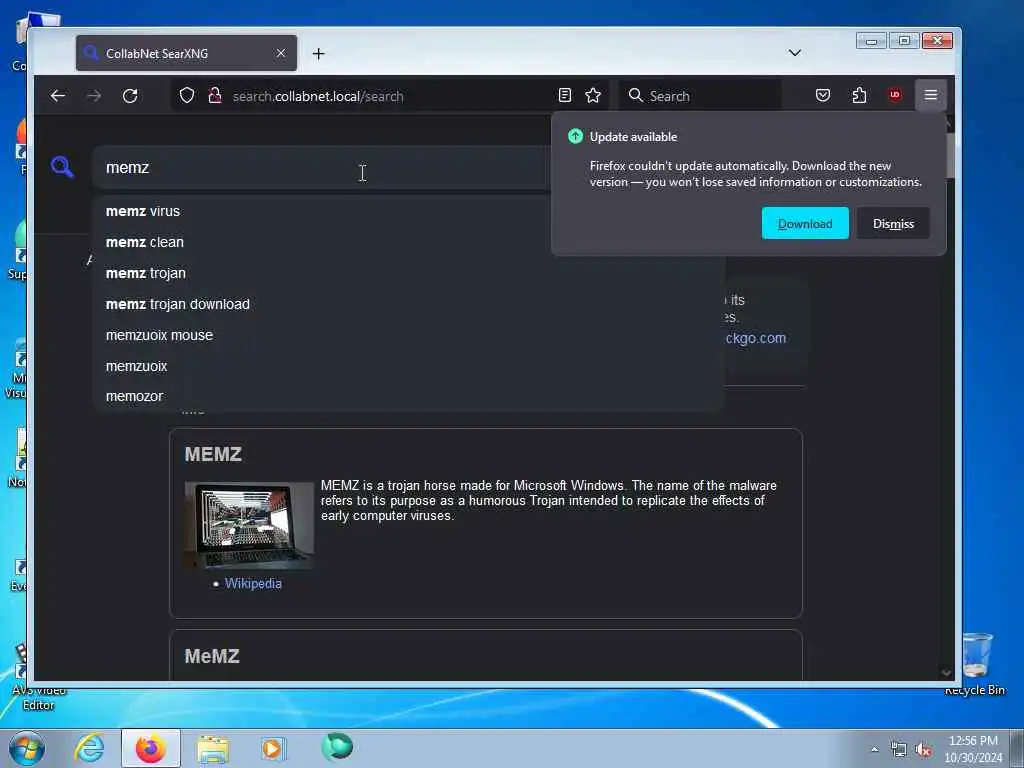Select the CollabNet SearXNG tab
Image resolution: width=1024 pixels, height=768 pixels.
186,54
